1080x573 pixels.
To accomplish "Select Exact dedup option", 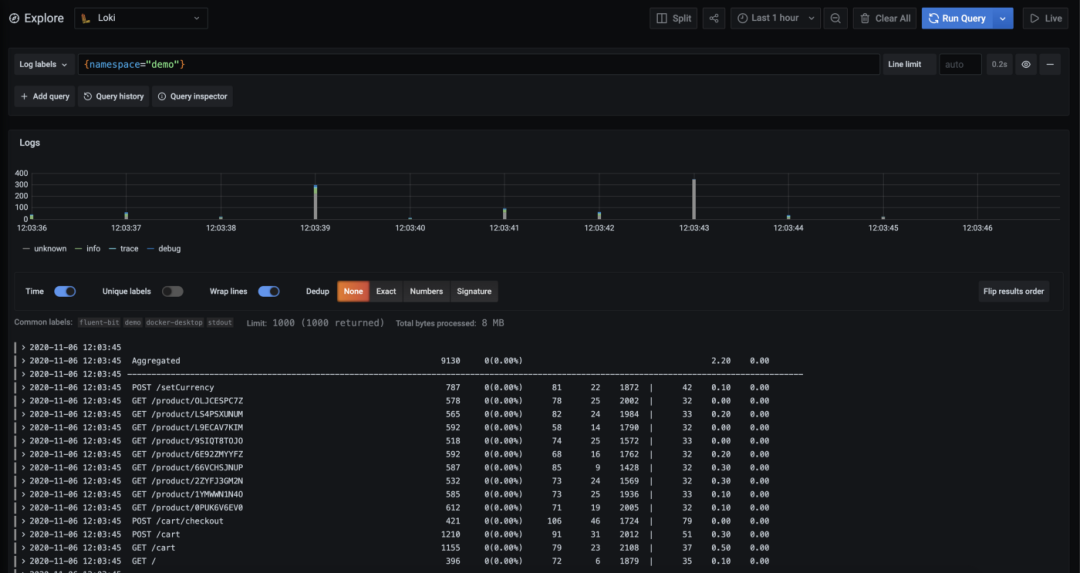I will [x=386, y=291].
